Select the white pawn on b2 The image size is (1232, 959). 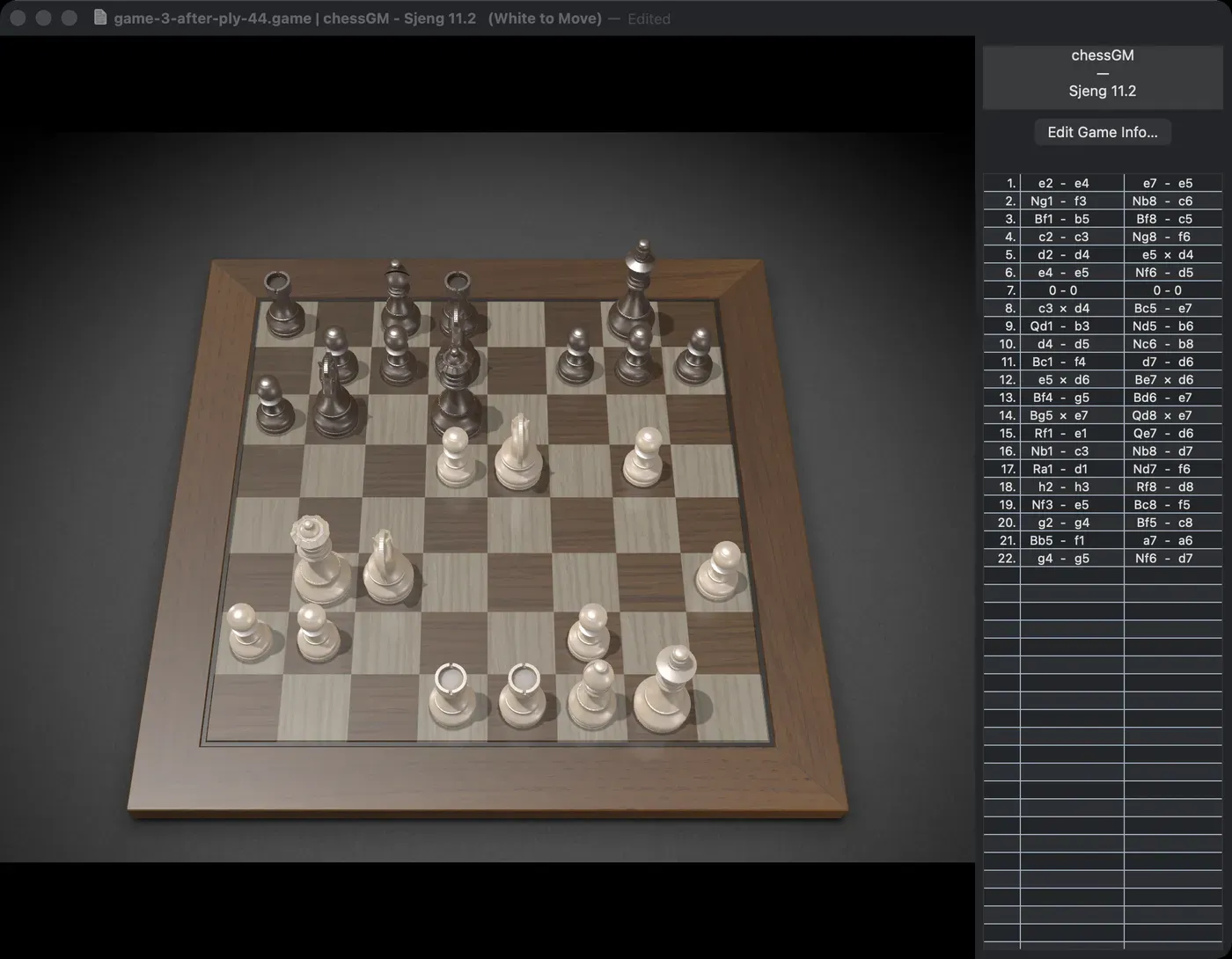point(316,633)
